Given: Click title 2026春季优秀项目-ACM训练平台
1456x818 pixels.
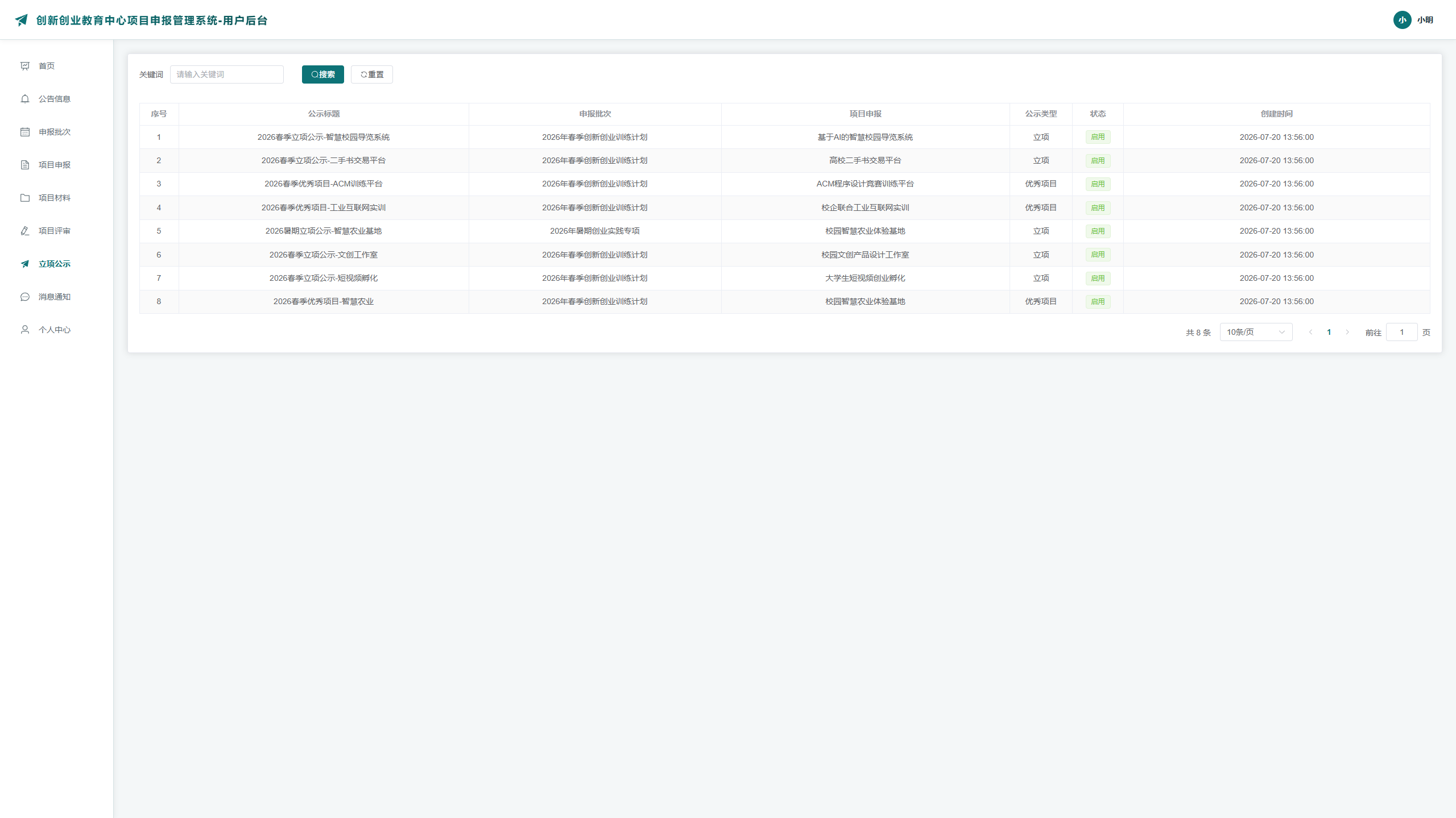Looking at the screenshot, I should click(324, 184).
